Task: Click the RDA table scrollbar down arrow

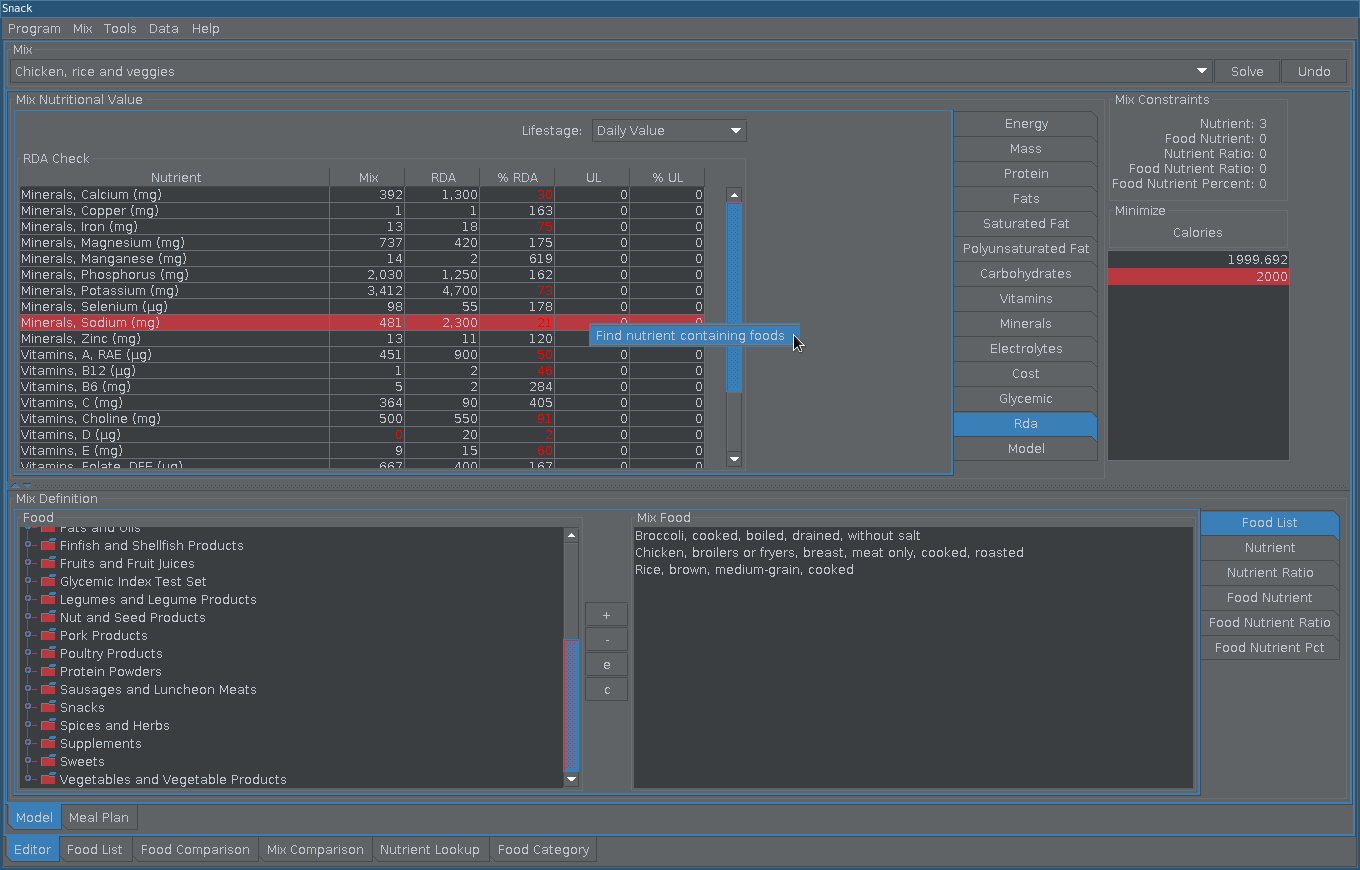Action: (734, 459)
